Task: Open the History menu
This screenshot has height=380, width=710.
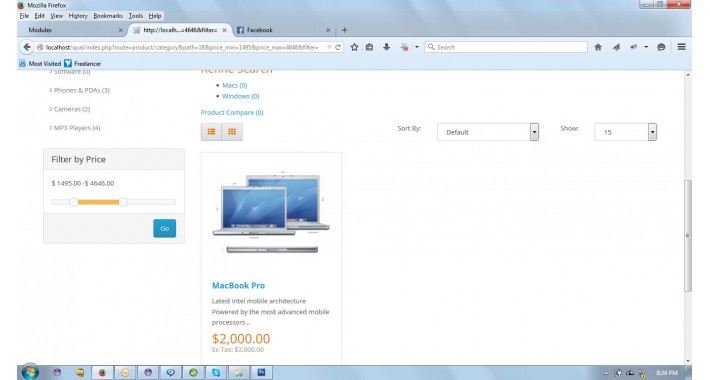Action: [78, 16]
